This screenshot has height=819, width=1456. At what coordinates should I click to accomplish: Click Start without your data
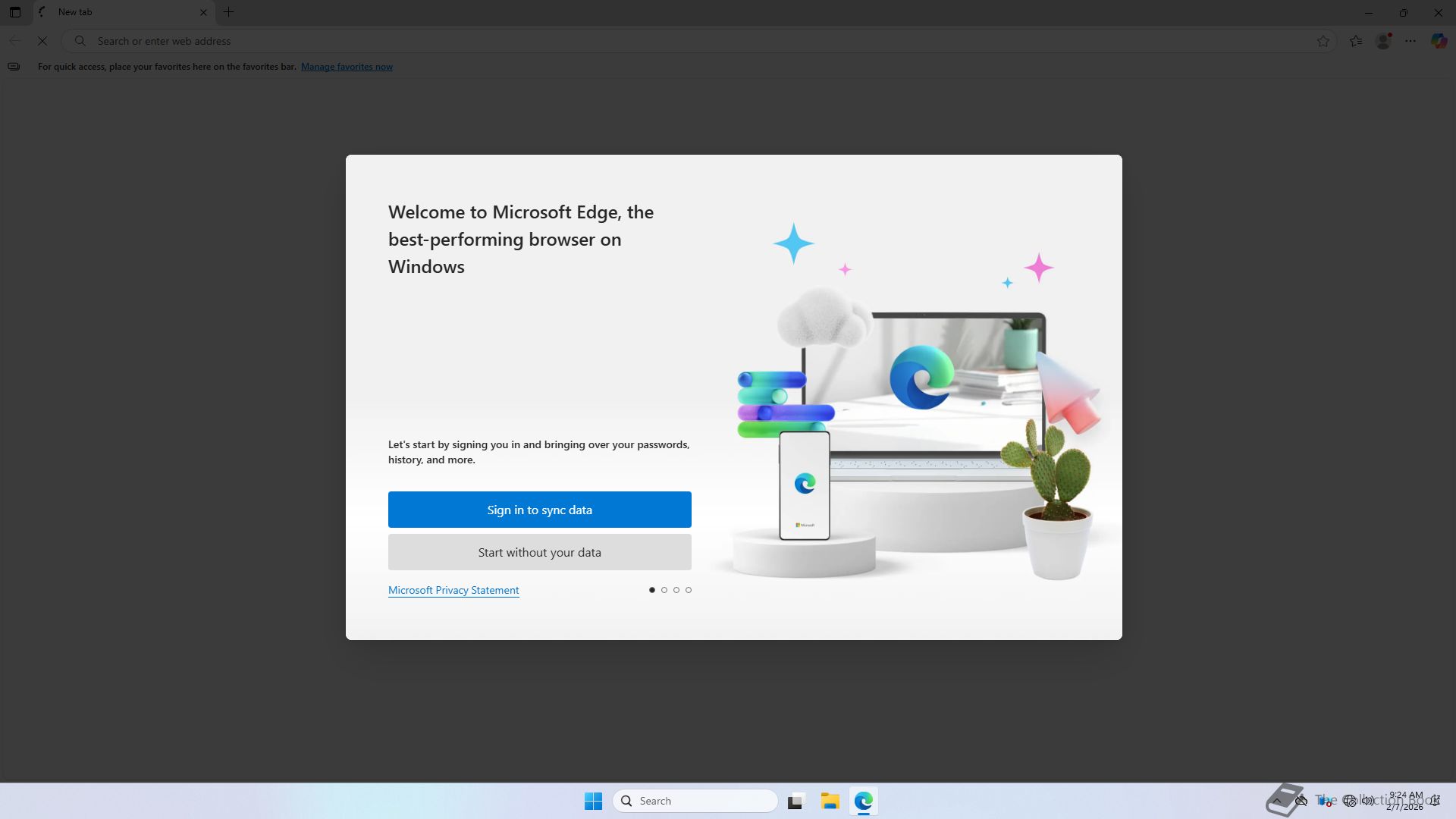tap(539, 552)
